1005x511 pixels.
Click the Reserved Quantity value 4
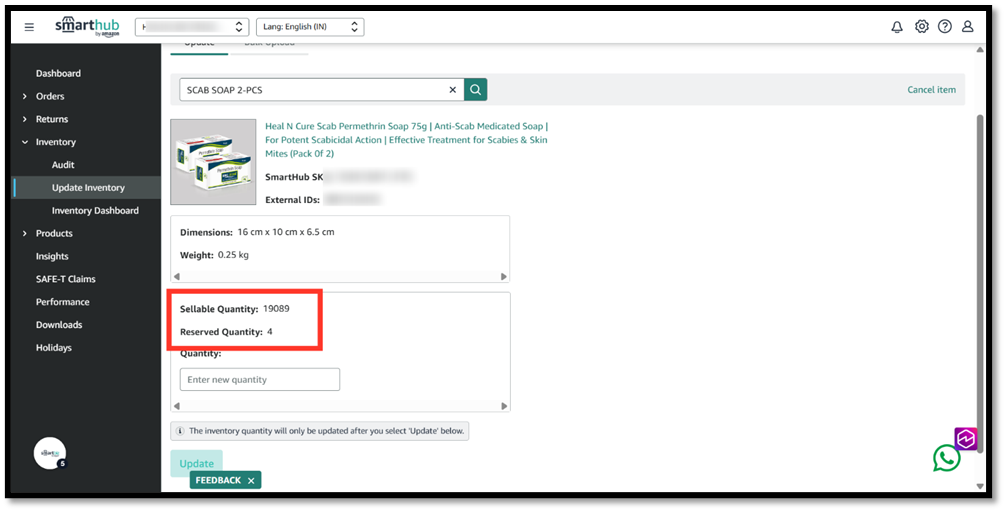[x=270, y=331]
